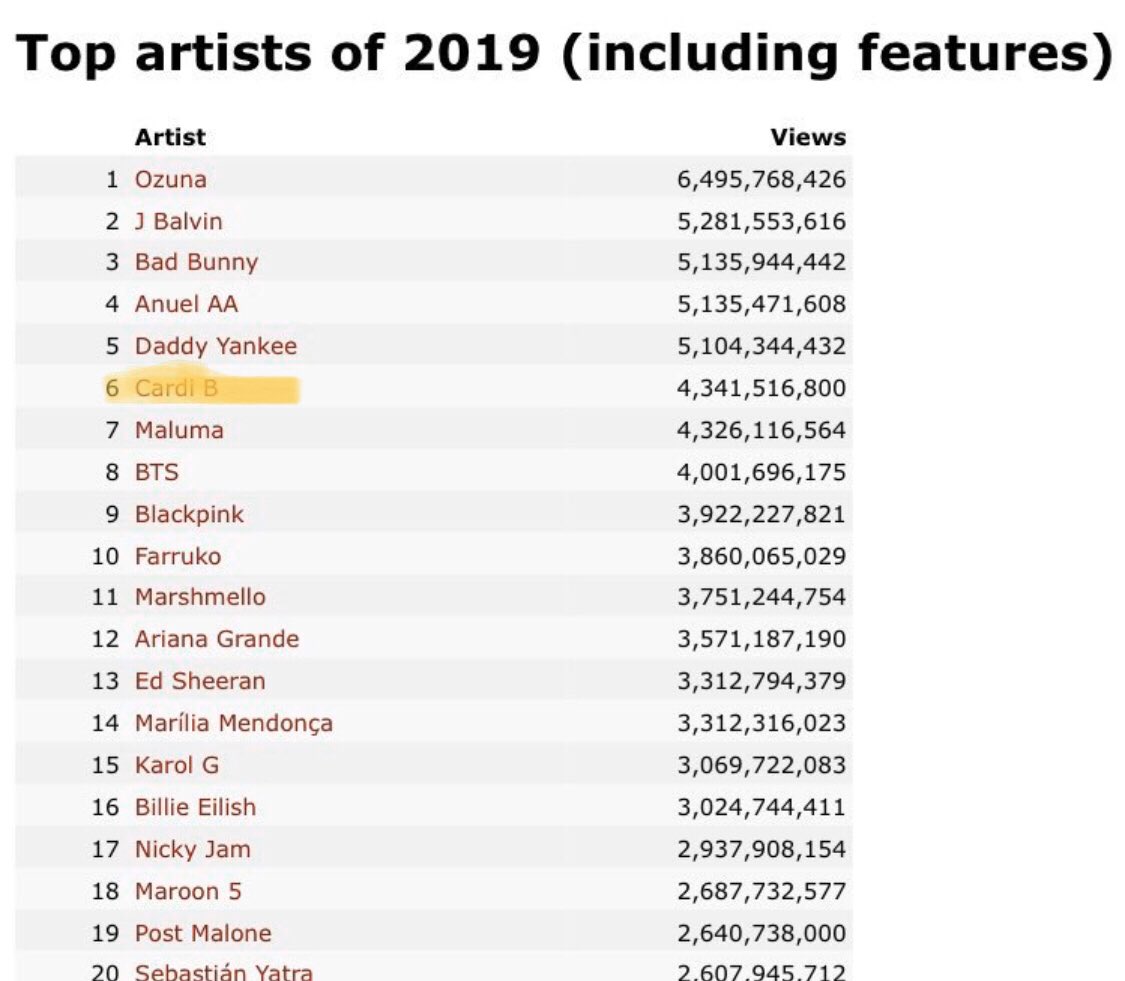
Task: Open the Marshmello link
Action: (200, 597)
